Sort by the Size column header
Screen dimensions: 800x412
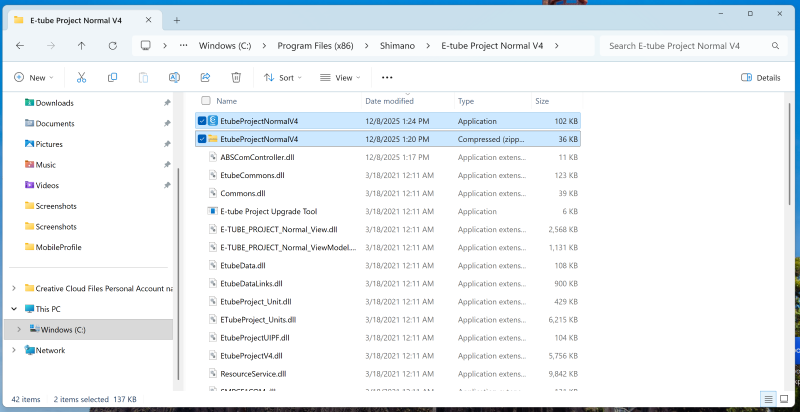tap(542, 101)
